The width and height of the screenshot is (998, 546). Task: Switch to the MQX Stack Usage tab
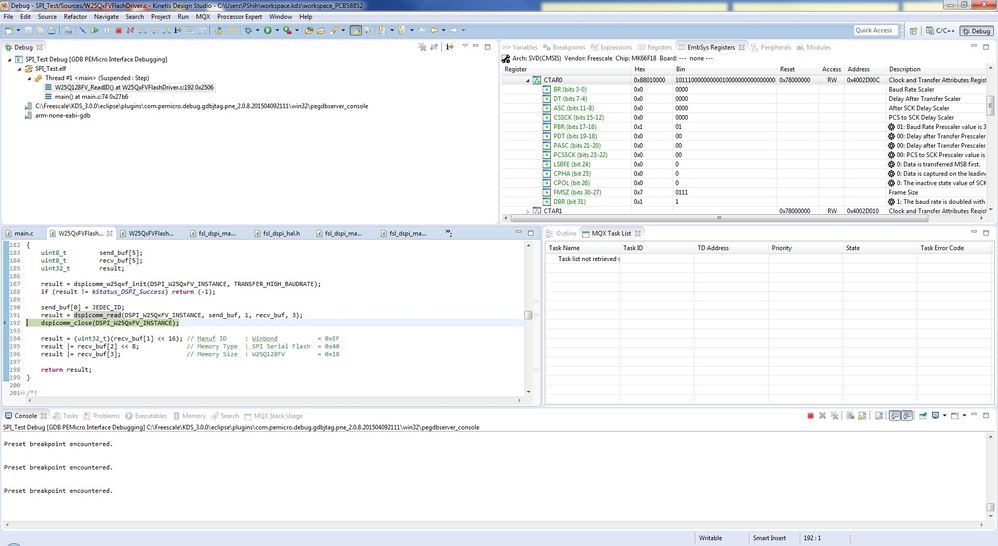pyautogui.click(x=274, y=416)
